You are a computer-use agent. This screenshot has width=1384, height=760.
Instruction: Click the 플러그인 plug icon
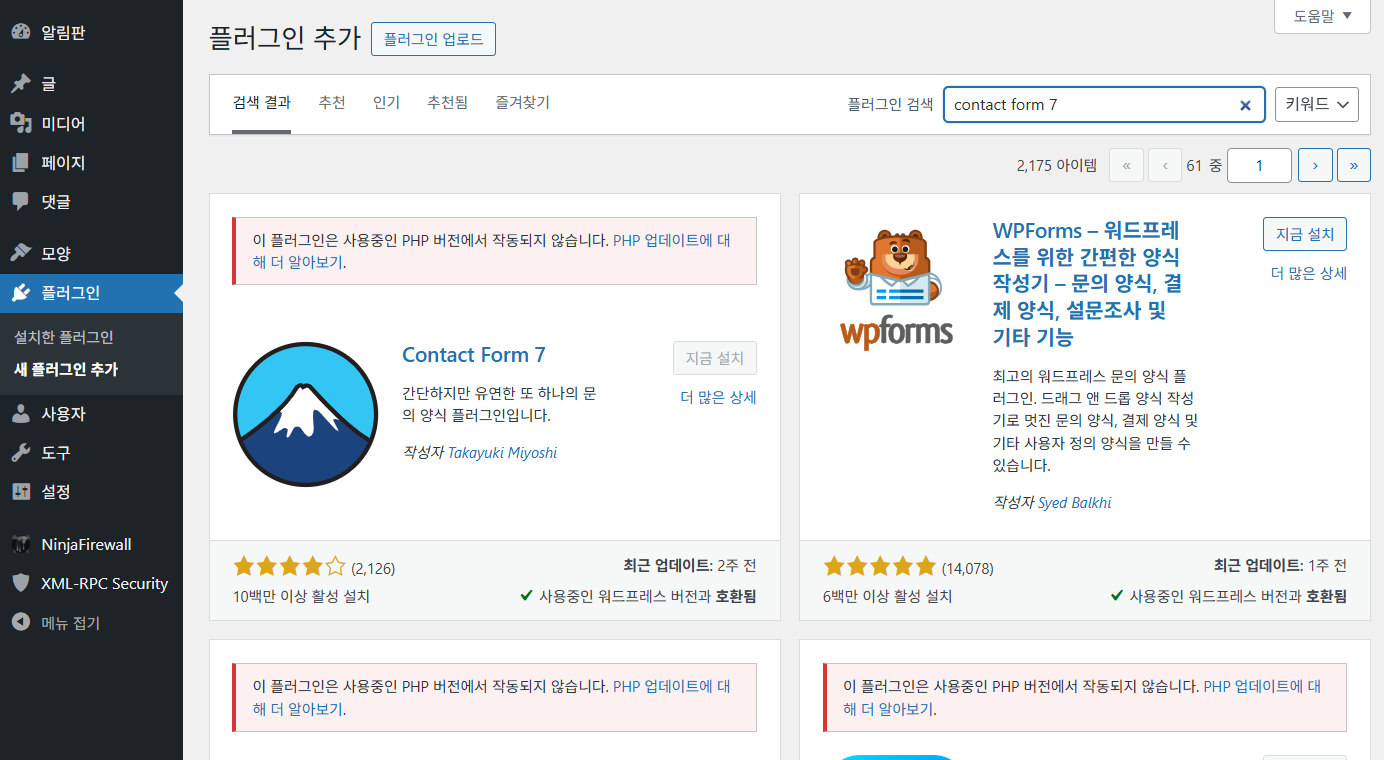(21, 293)
